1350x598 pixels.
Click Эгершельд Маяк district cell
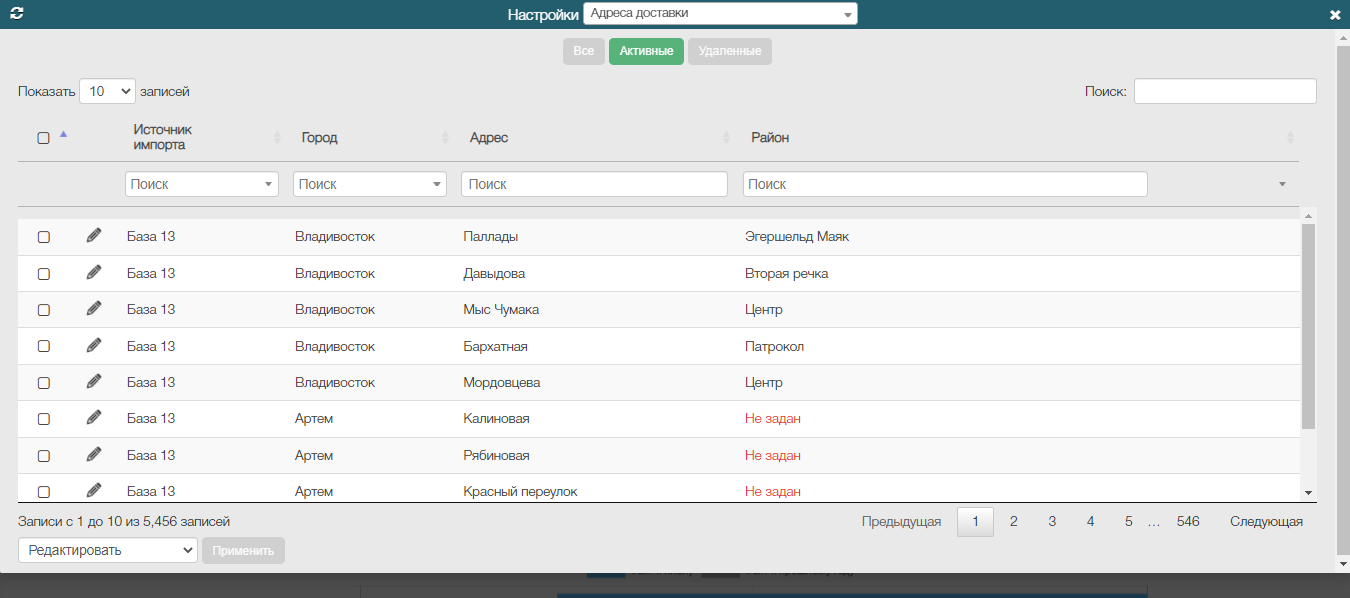point(796,236)
